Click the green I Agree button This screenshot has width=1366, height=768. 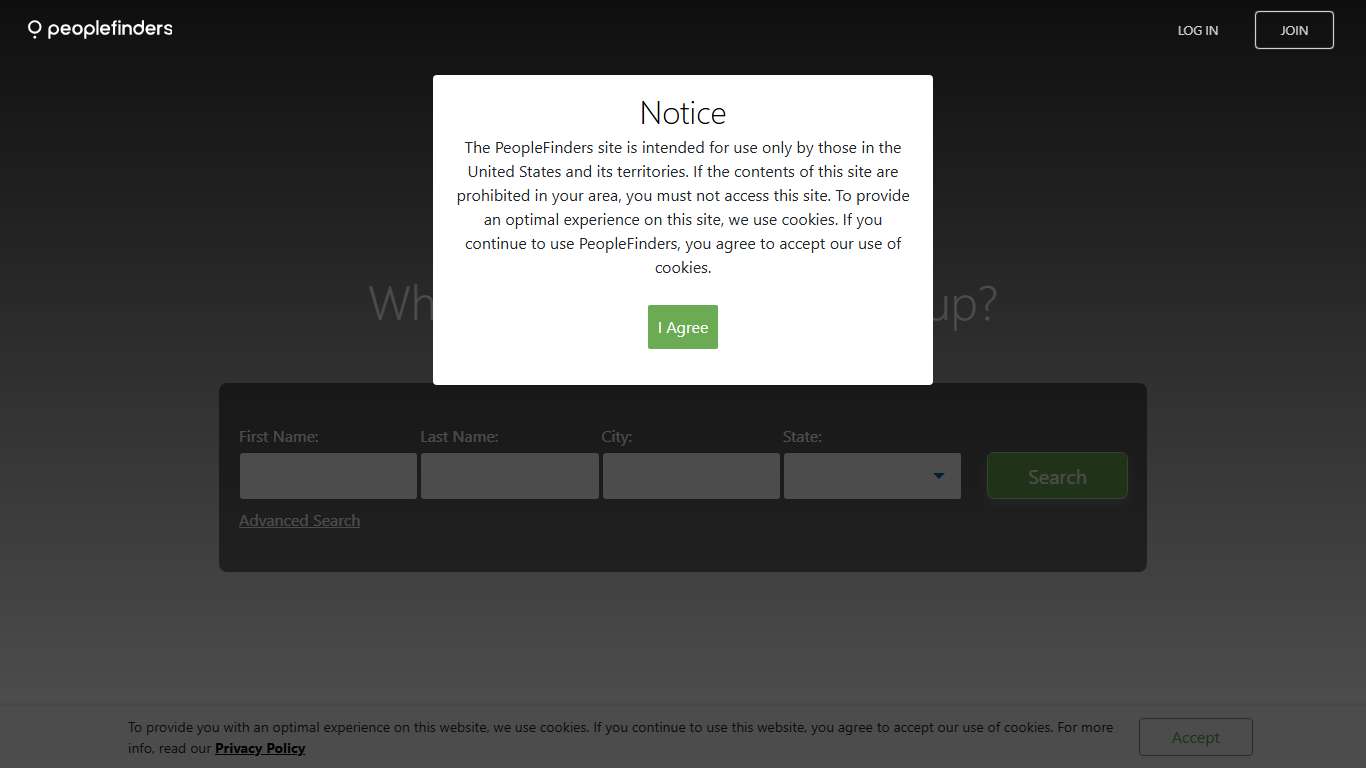click(x=683, y=327)
